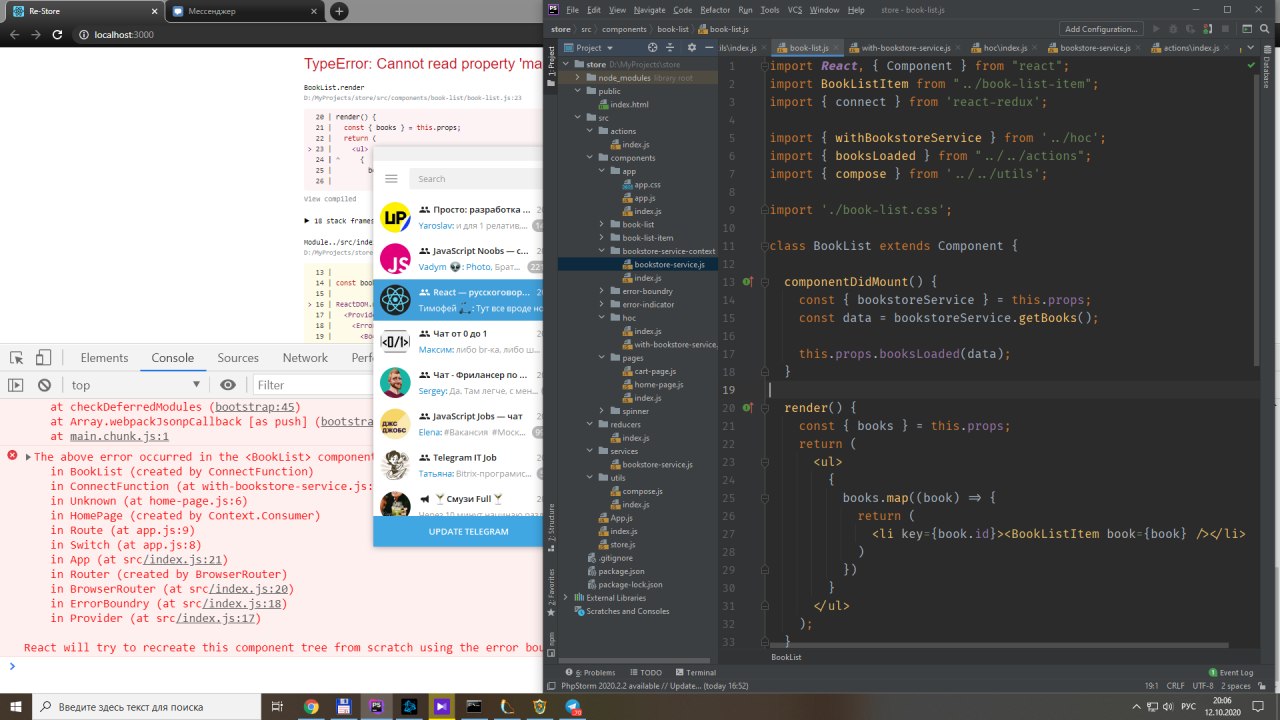Show console sidebar panel icon
1280x720 pixels.
(16, 385)
